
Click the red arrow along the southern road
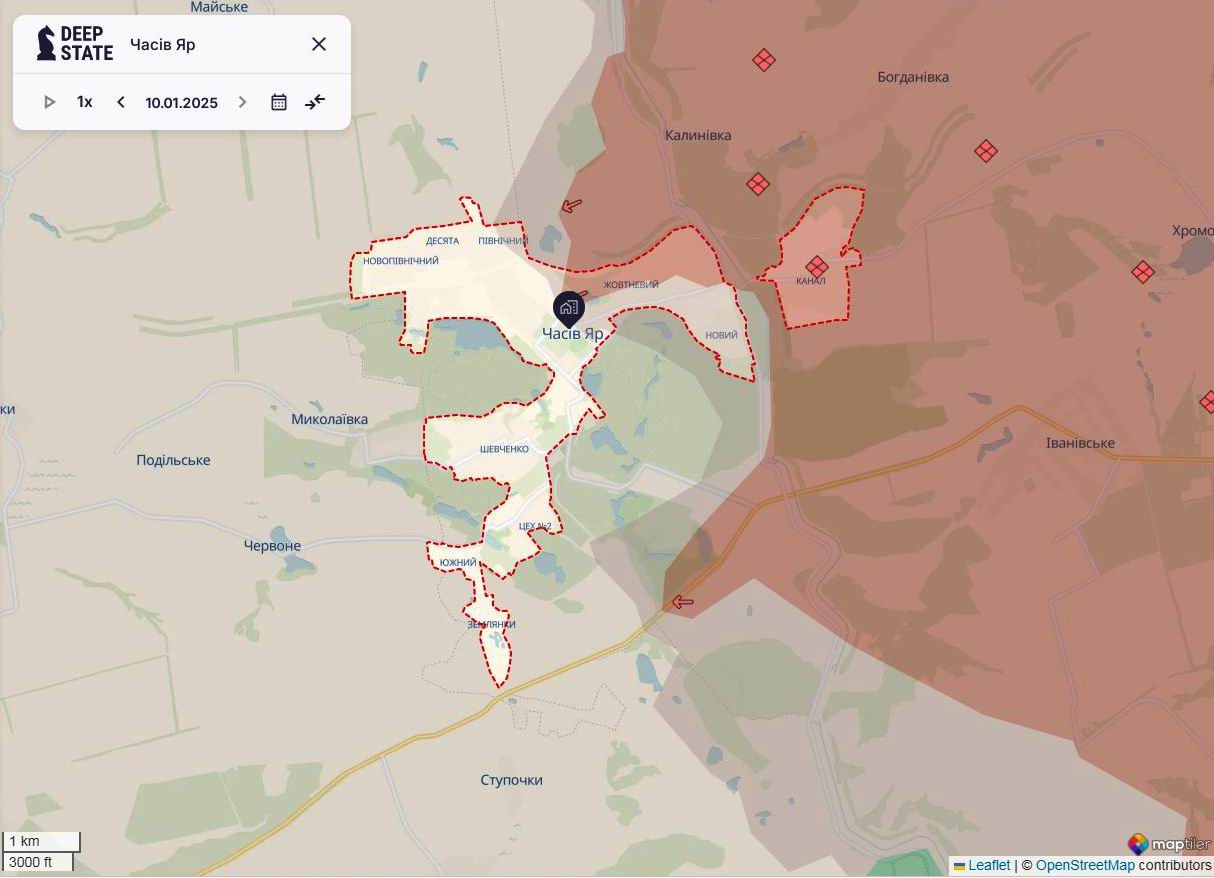[x=683, y=602]
